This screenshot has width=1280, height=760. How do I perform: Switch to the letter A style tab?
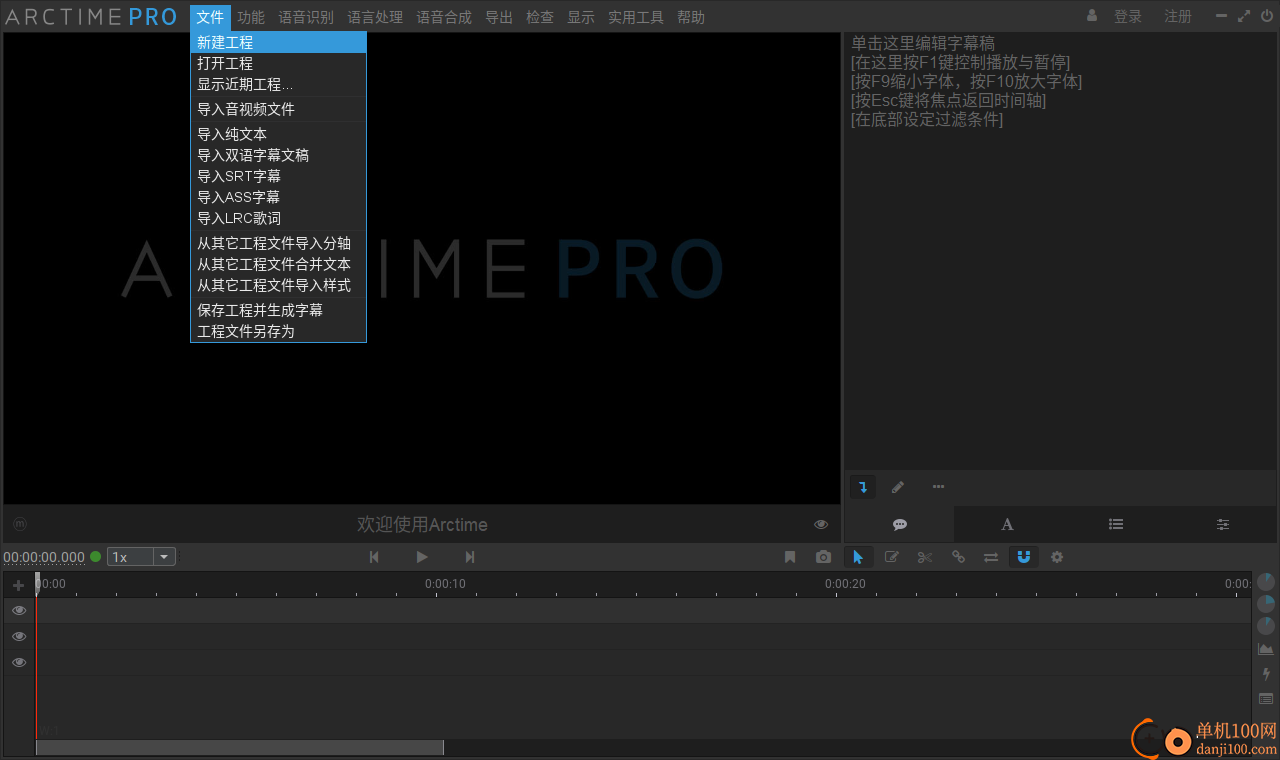pos(1007,524)
